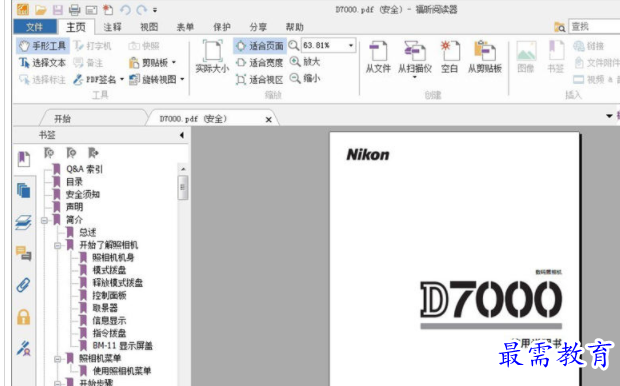The width and height of the screenshot is (620, 386).
Task: Open the layers sidebar icon
Action: coord(24,222)
